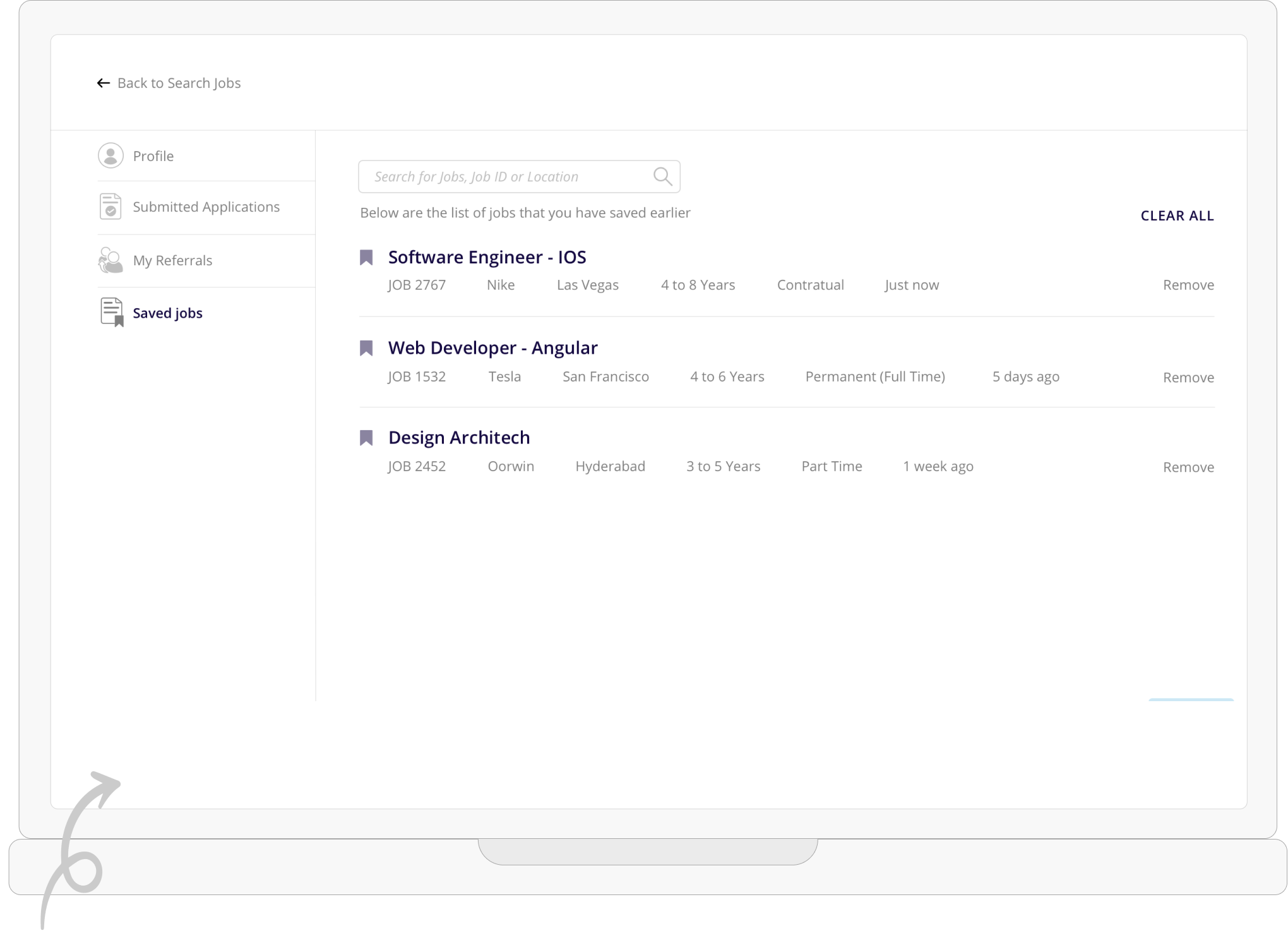The height and width of the screenshot is (945, 1288).
Task: Click the Profile avatar icon
Action: 110,155
